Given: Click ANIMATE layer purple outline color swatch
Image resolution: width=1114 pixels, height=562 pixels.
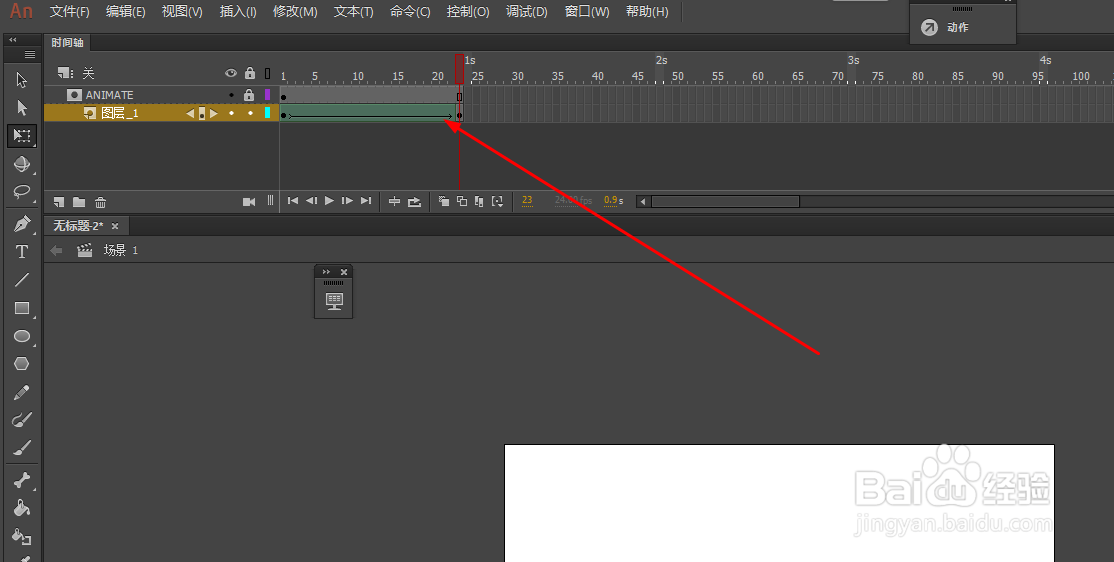Looking at the screenshot, I should click(x=267, y=94).
